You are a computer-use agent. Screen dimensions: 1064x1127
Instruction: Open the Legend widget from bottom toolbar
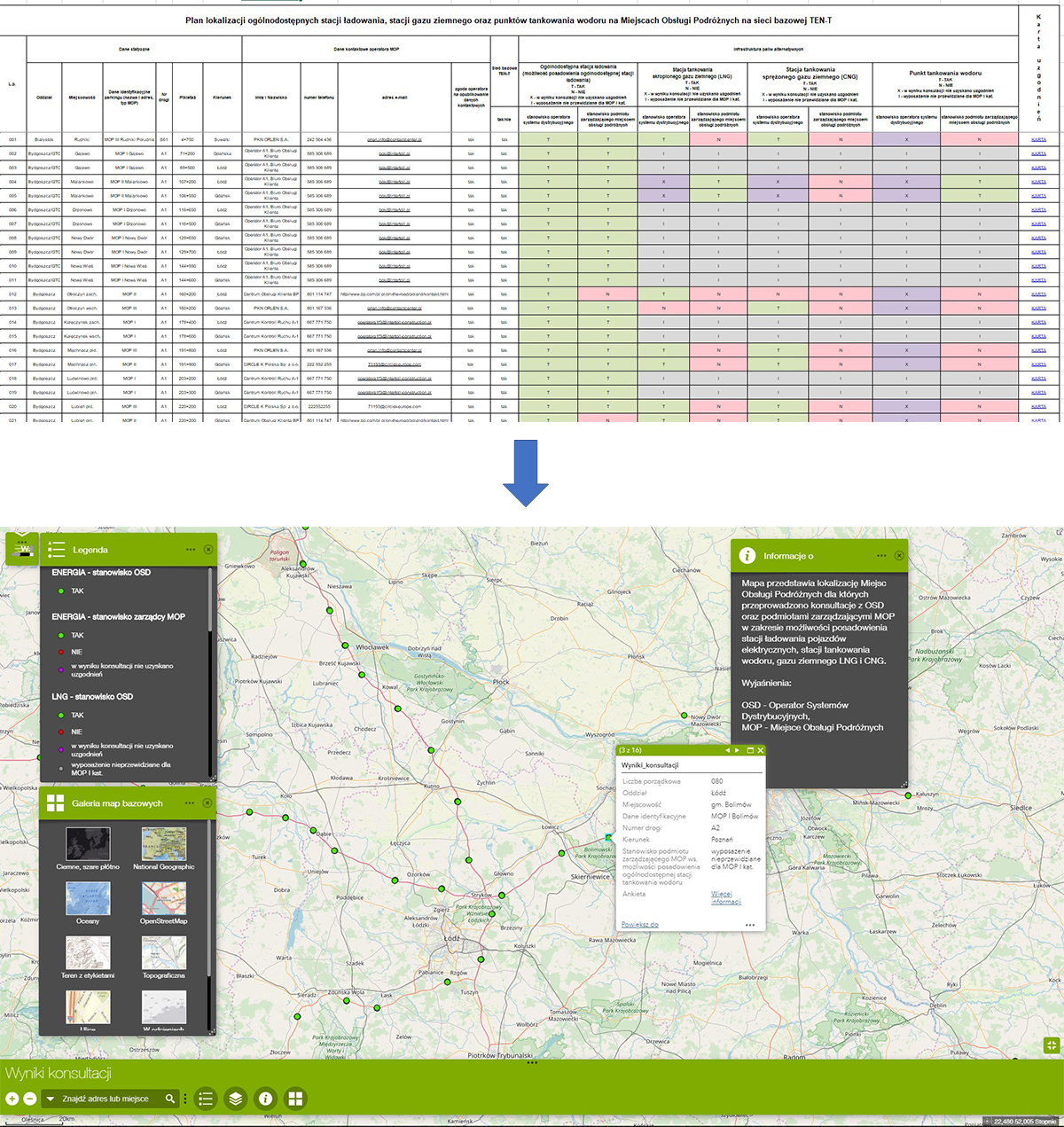pyautogui.click(x=206, y=1099)
